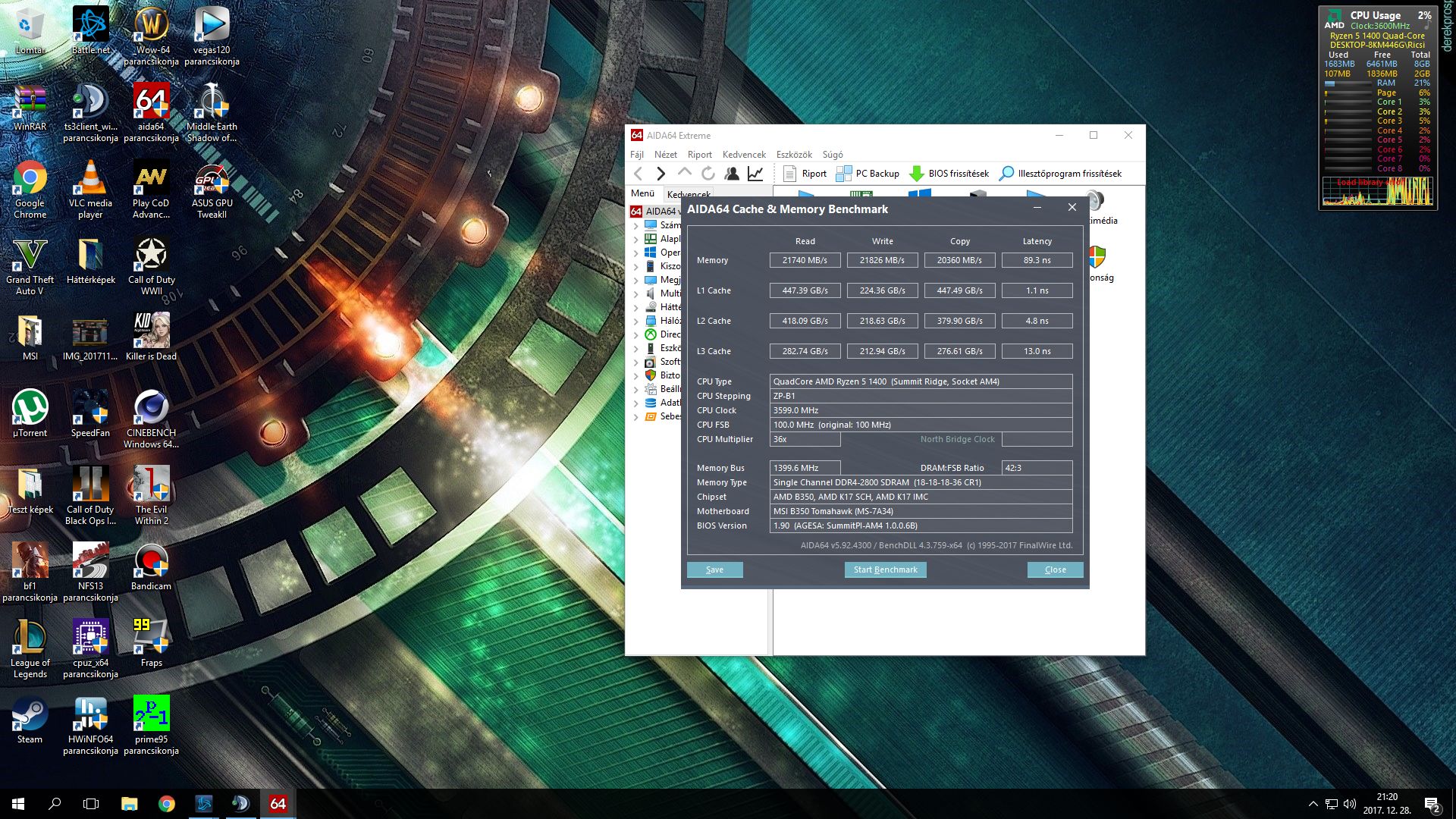This screenshot has height=819, width=1456.
Task: Launch League of Legends shortcut
Action: click(x=30, y=648)
